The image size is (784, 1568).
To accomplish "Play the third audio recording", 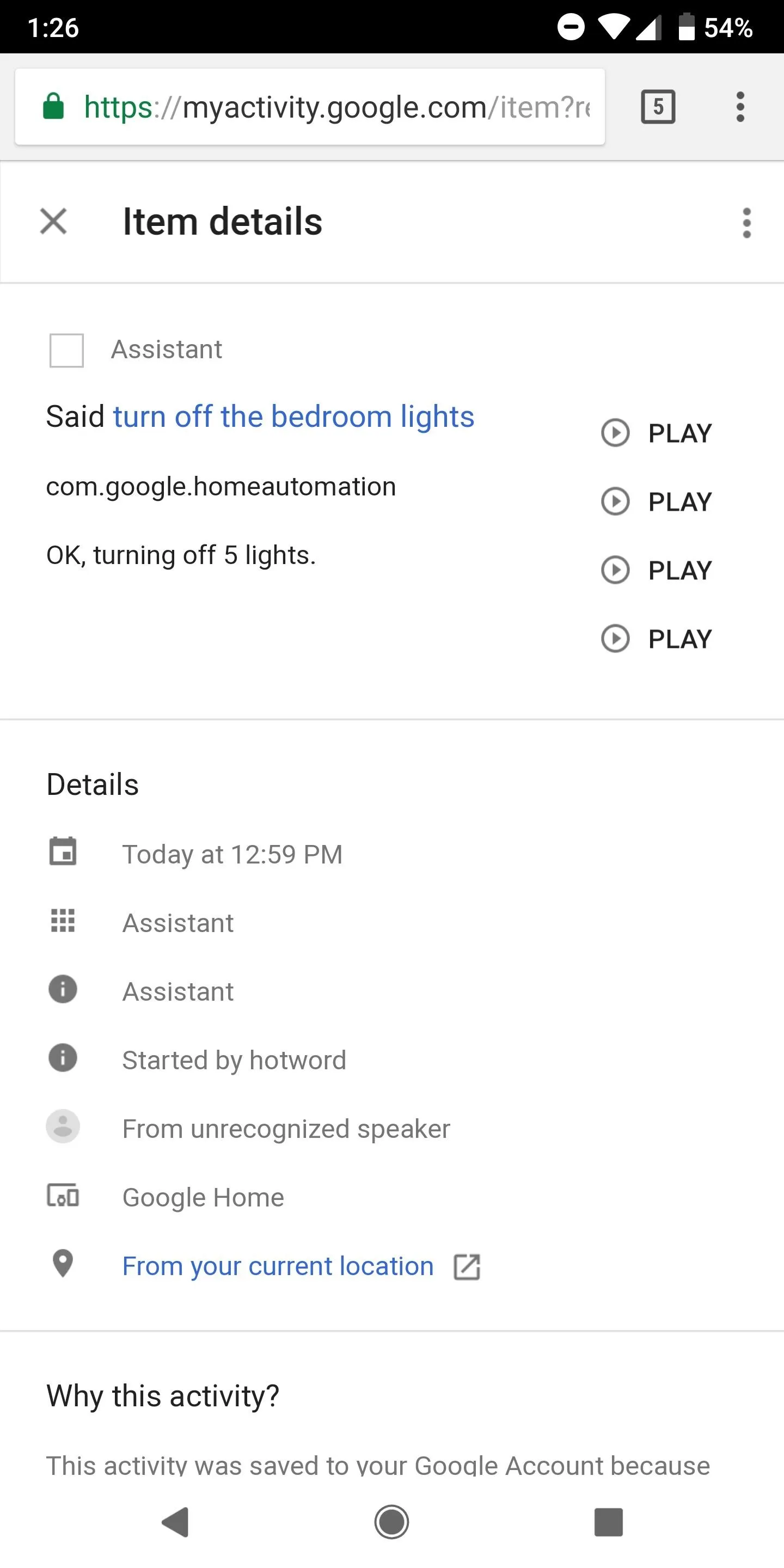I will [656, 571].
